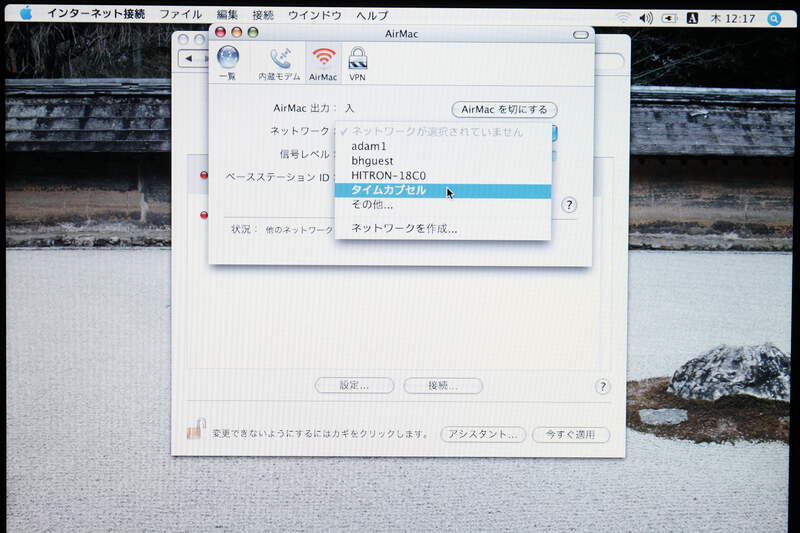Select the 一覧 globe toolbar icon
Viewport: 800px width, 533px height.
pyautogui.click(x=228, y=63)
